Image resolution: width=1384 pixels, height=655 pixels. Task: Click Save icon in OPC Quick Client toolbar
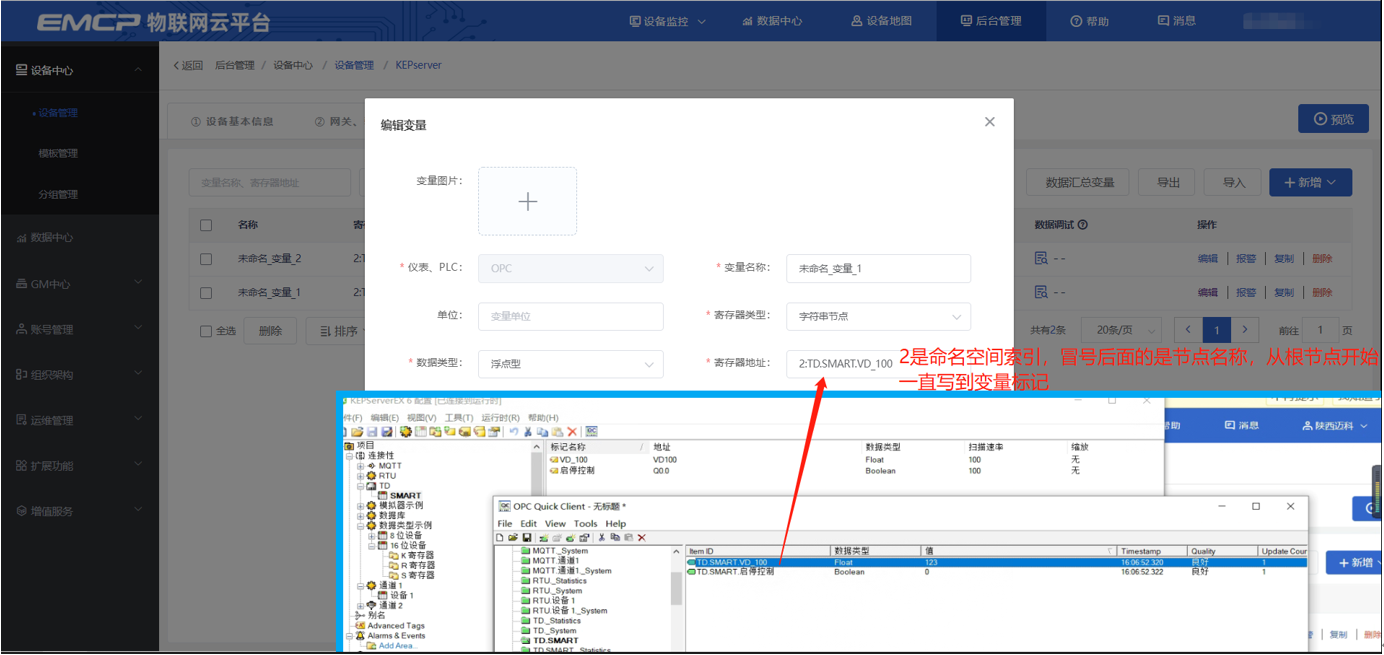click(527, 538)
